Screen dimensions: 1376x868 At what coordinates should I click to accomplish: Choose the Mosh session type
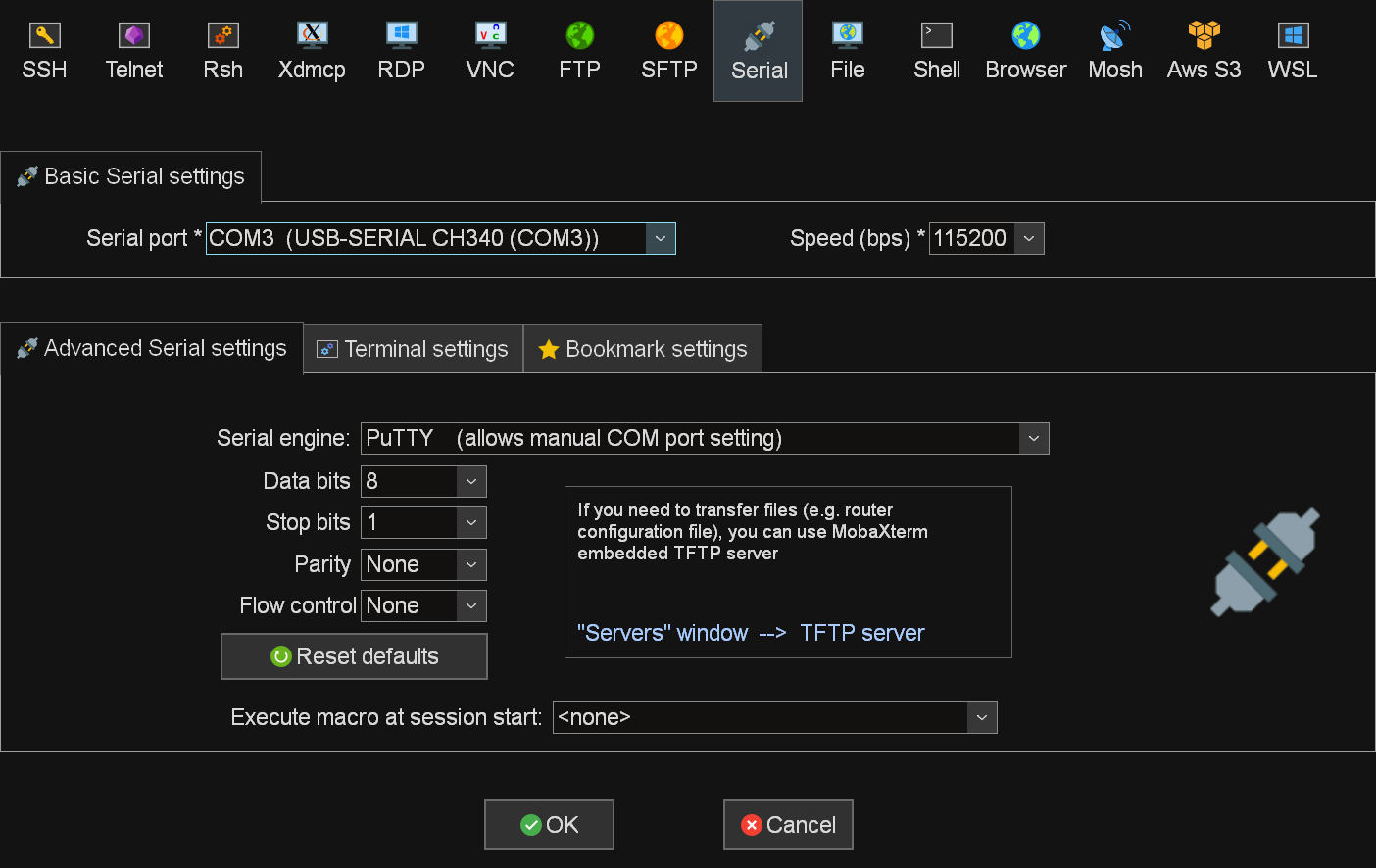(x=1115, y=51)
